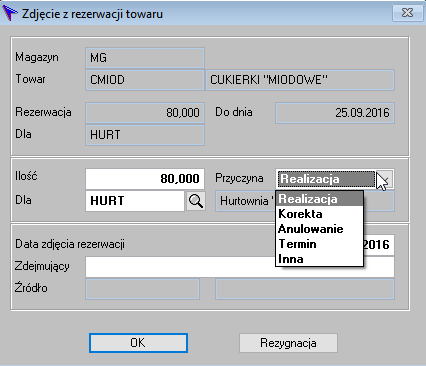Pick Anulowanie from the reason list
The width and height of the screenshot is (426, 366).
(x=319, y=229)
